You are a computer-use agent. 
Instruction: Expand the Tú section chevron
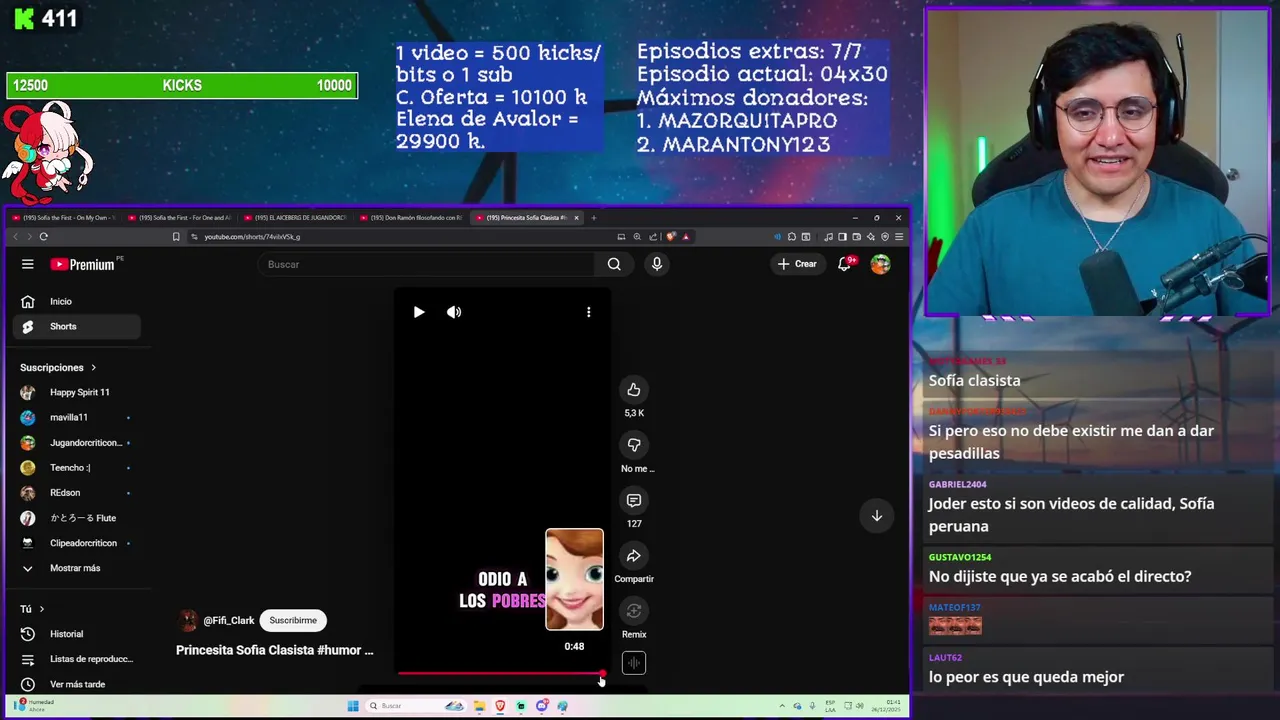tap(42, 609)
